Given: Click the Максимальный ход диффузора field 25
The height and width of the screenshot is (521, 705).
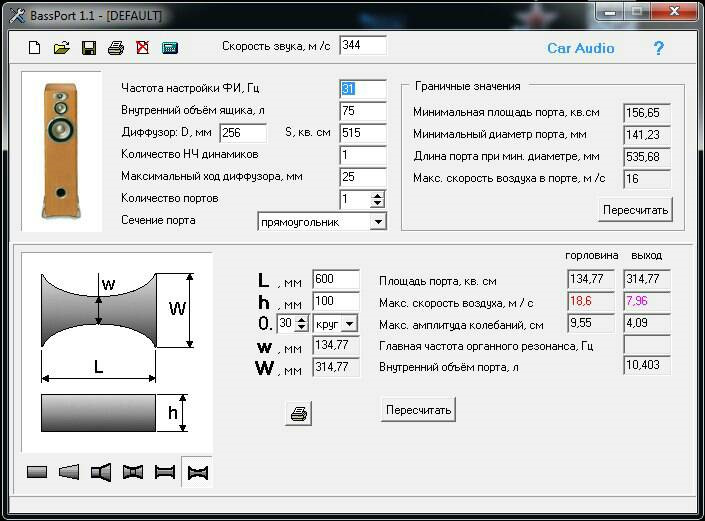Looking at the screenshot, I should tap(363, 177).
